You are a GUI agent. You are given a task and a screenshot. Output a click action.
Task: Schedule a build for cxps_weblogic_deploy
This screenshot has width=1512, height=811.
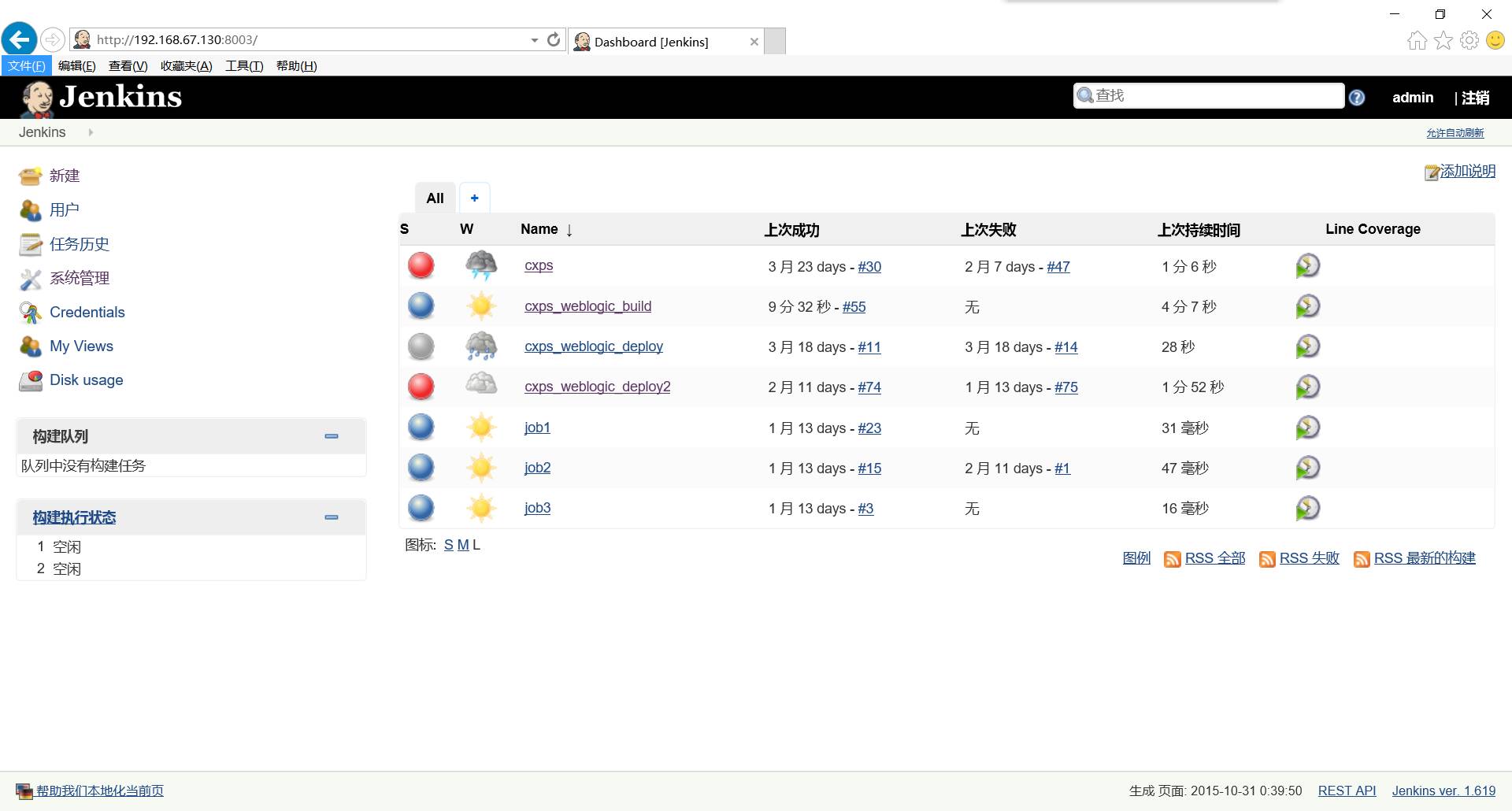coord(1307,346)
